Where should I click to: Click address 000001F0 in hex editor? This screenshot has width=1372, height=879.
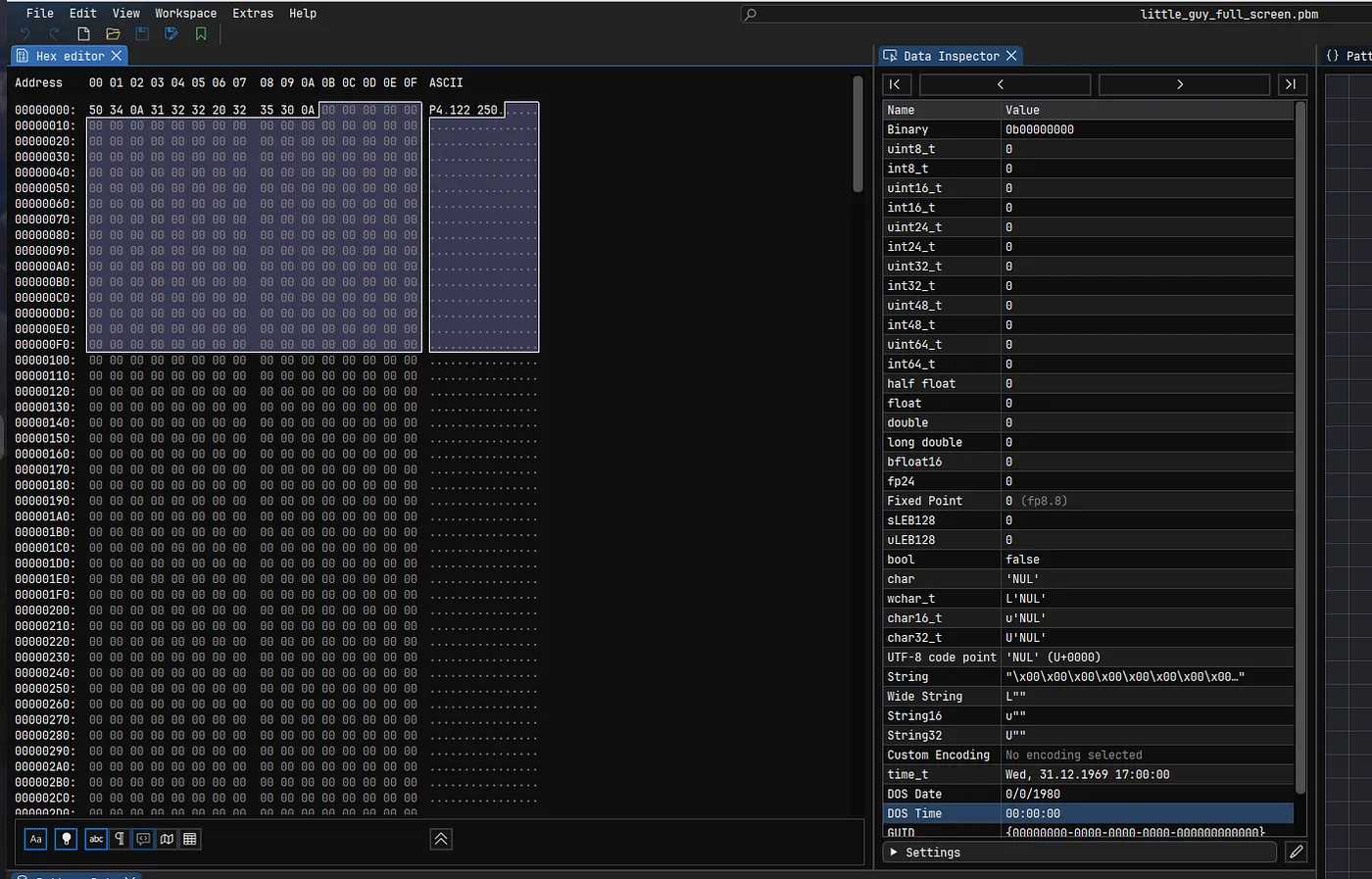click(45, 595)
